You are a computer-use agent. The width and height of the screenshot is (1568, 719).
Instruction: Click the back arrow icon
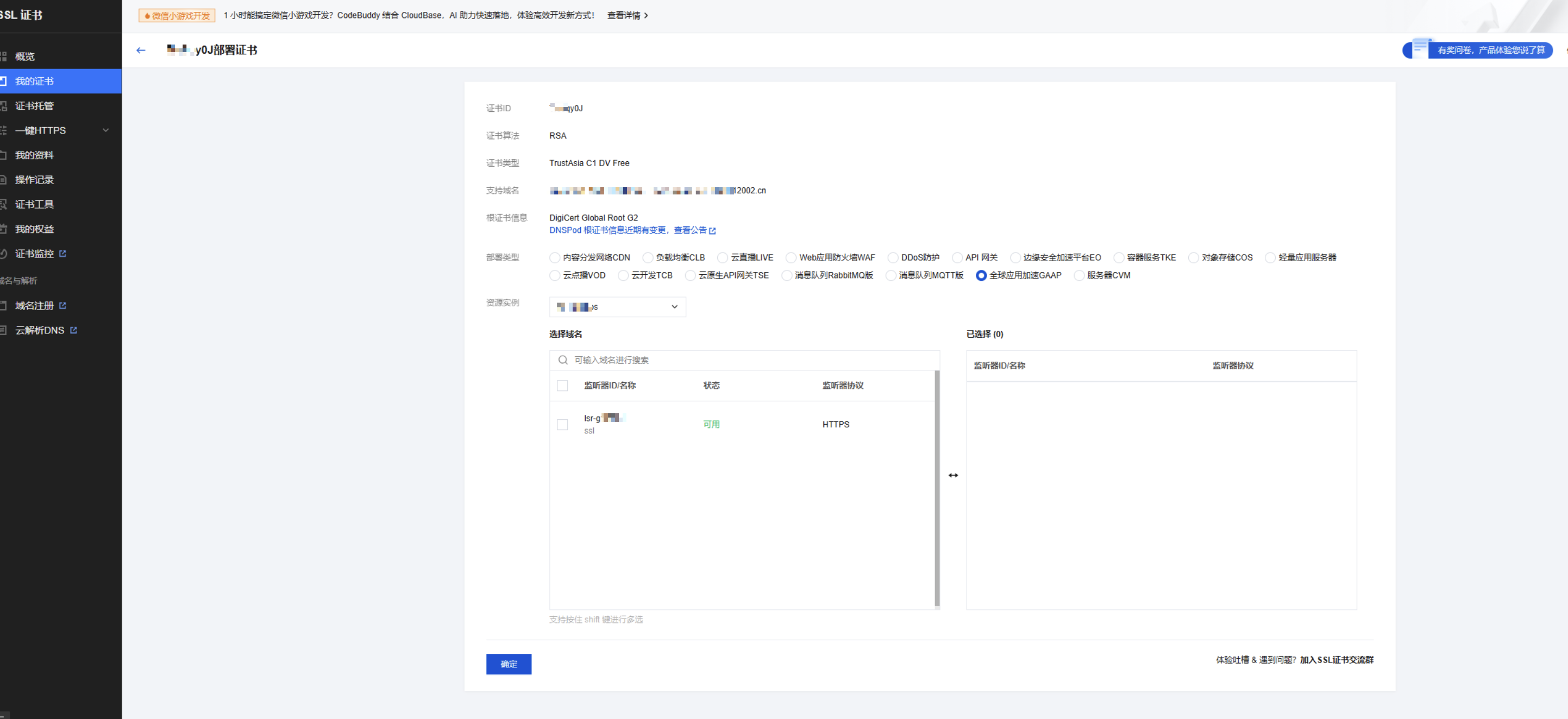tap(141, 51)
